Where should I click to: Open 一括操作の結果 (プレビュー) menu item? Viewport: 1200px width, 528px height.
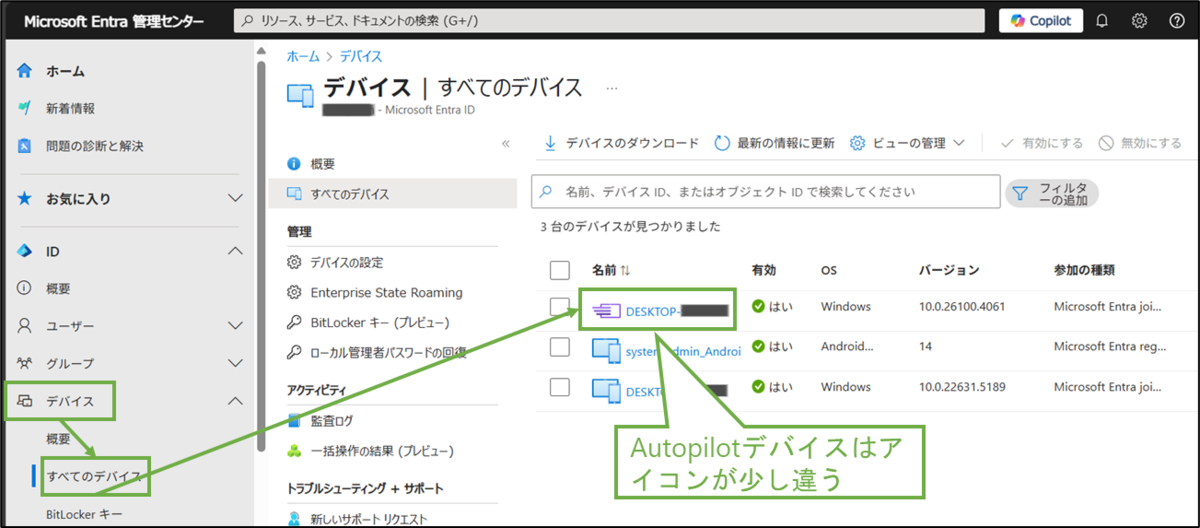(x=382, y=451)
